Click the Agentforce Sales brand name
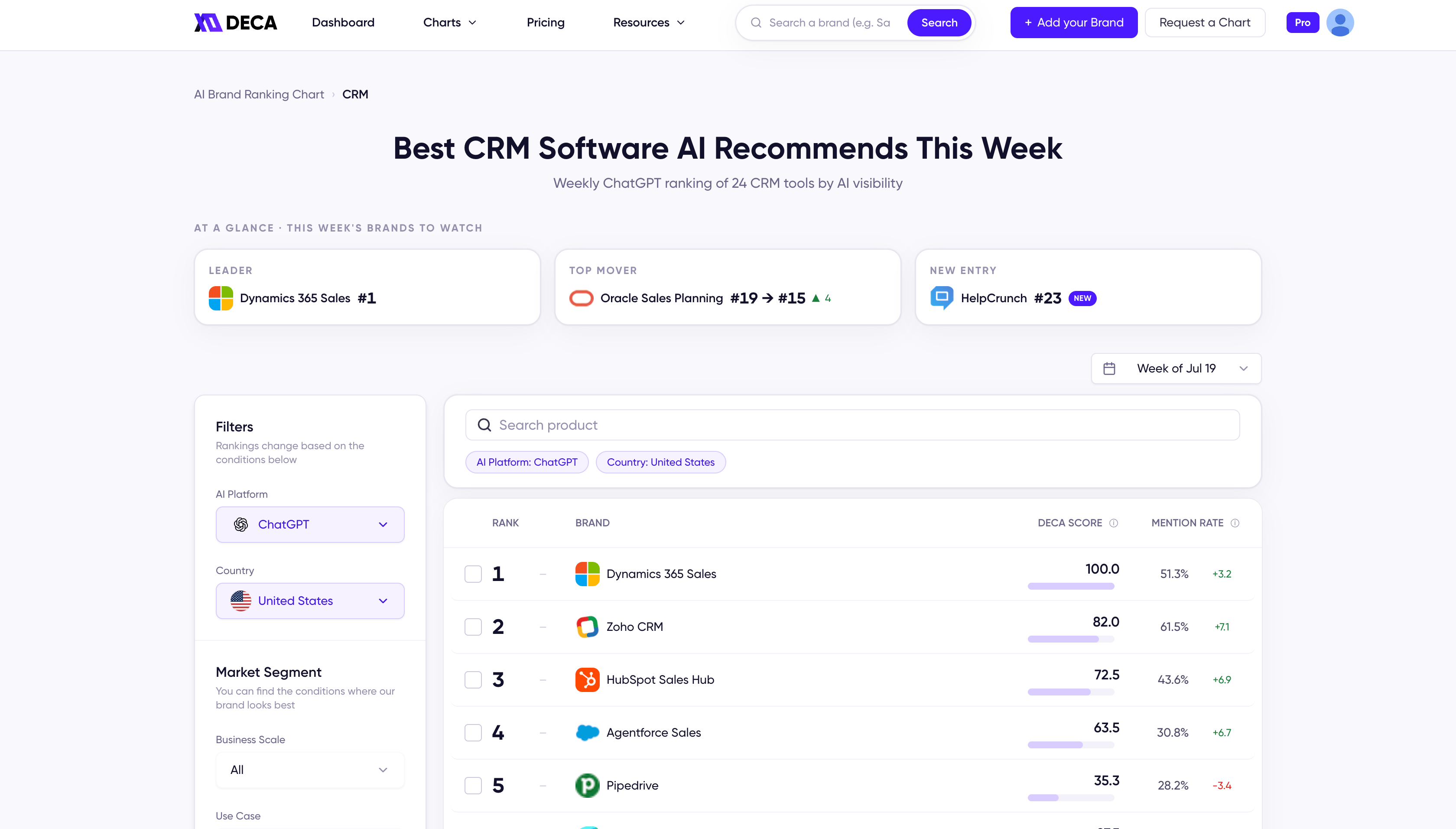Viewport: 1456px width, 829px height. point(653,733)
